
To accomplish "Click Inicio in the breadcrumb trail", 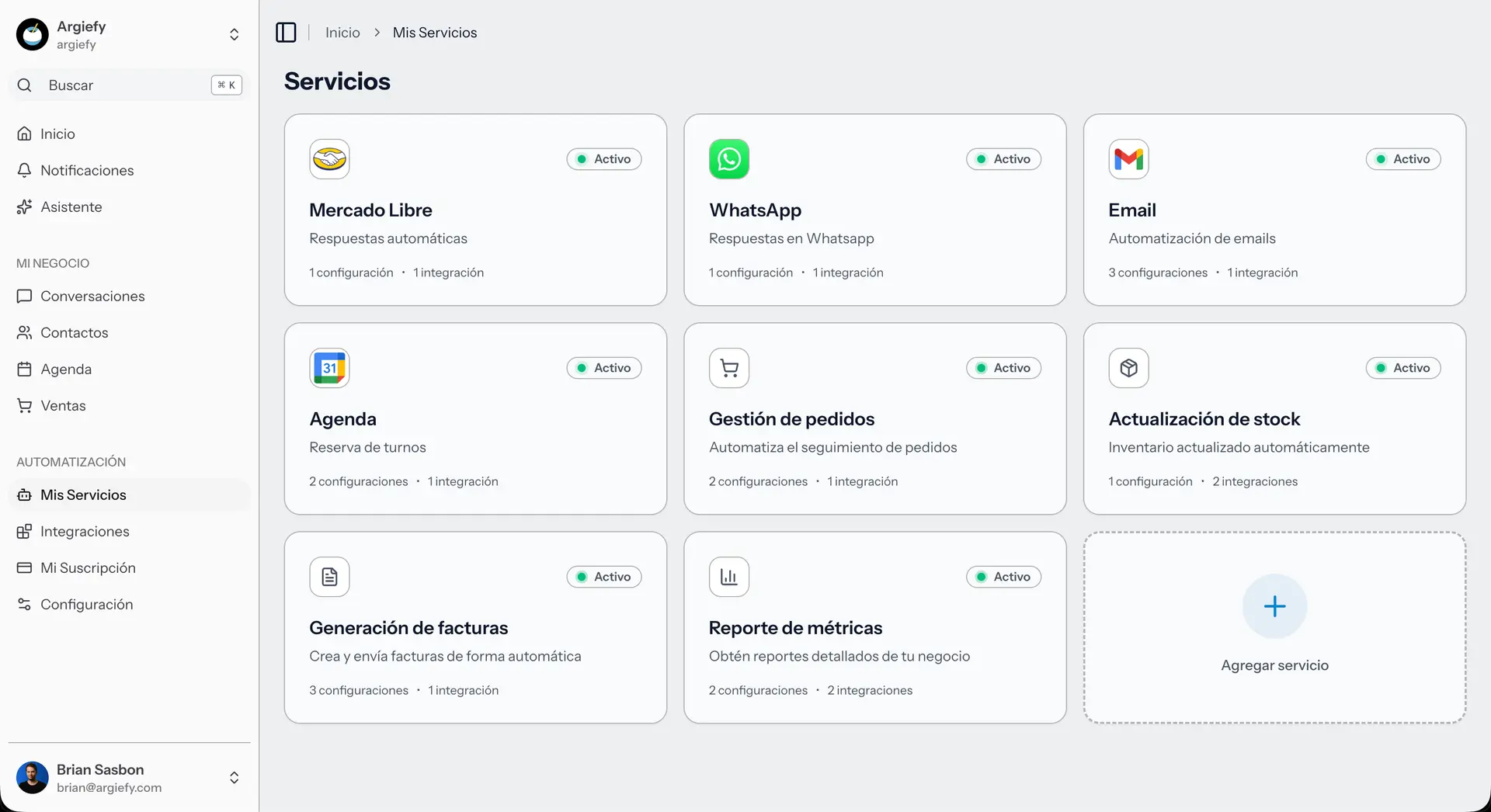I will pos(342,32).
